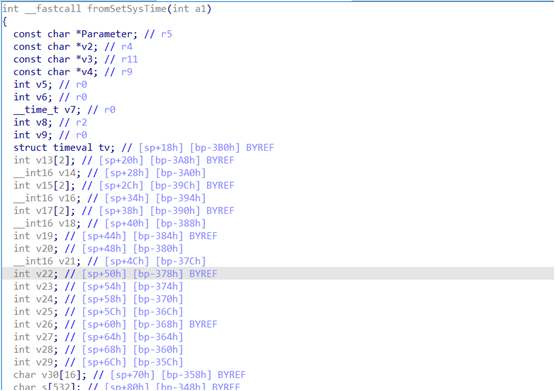Select the v15[2] array declaration
Viewport: 555px width, 391px height.
(44, 185)
